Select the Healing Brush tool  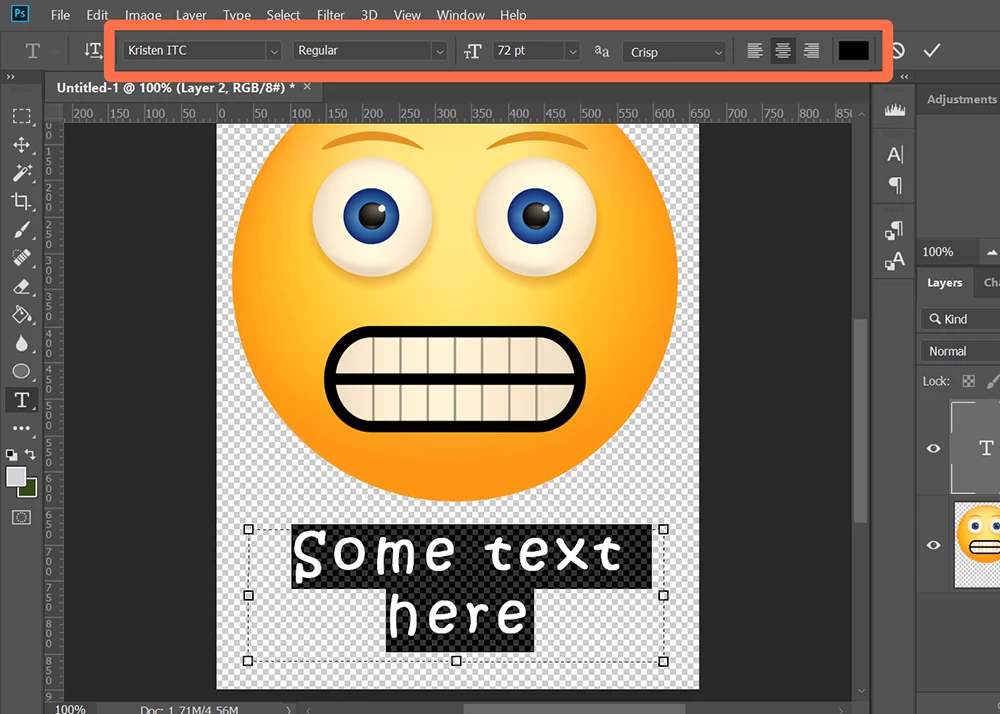(x=21, y=258)
